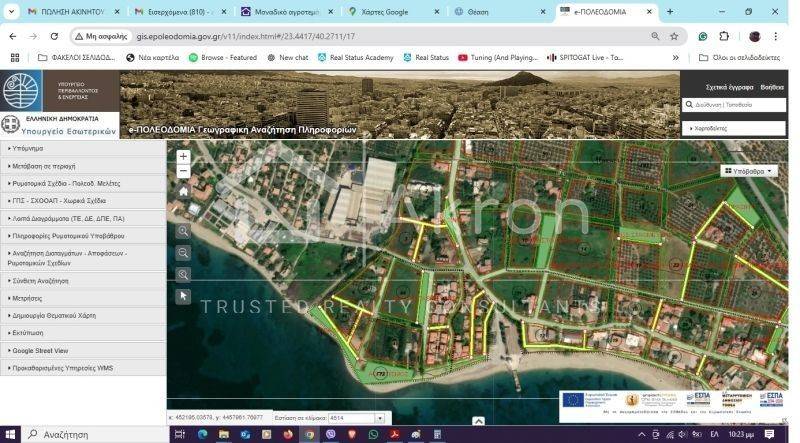
Task: Open the scale selector dropdown showing 4514
Action: (379, 418)
